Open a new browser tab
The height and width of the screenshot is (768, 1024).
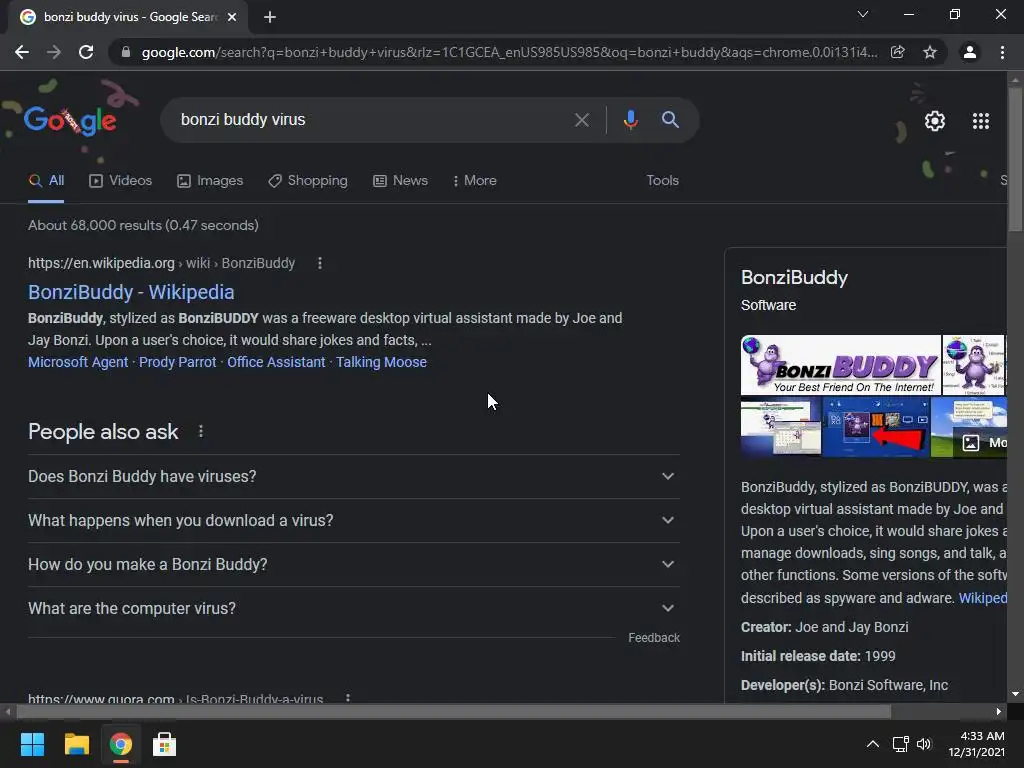point(270,17)
